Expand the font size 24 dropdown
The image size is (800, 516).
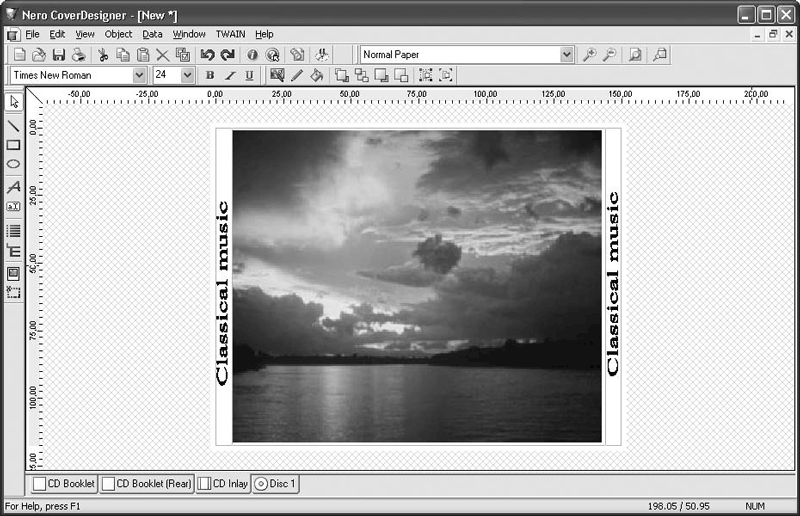(x=187, y=75)
